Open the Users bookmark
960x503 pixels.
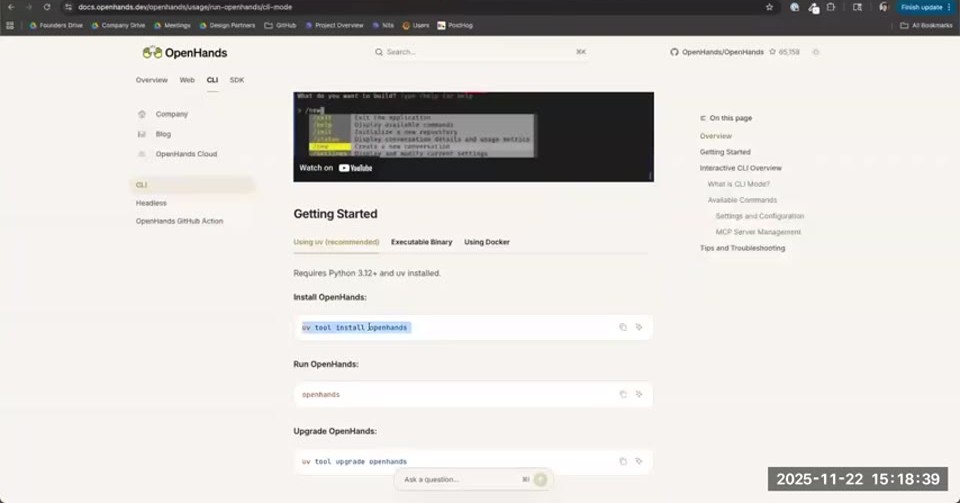coord(416,26)
